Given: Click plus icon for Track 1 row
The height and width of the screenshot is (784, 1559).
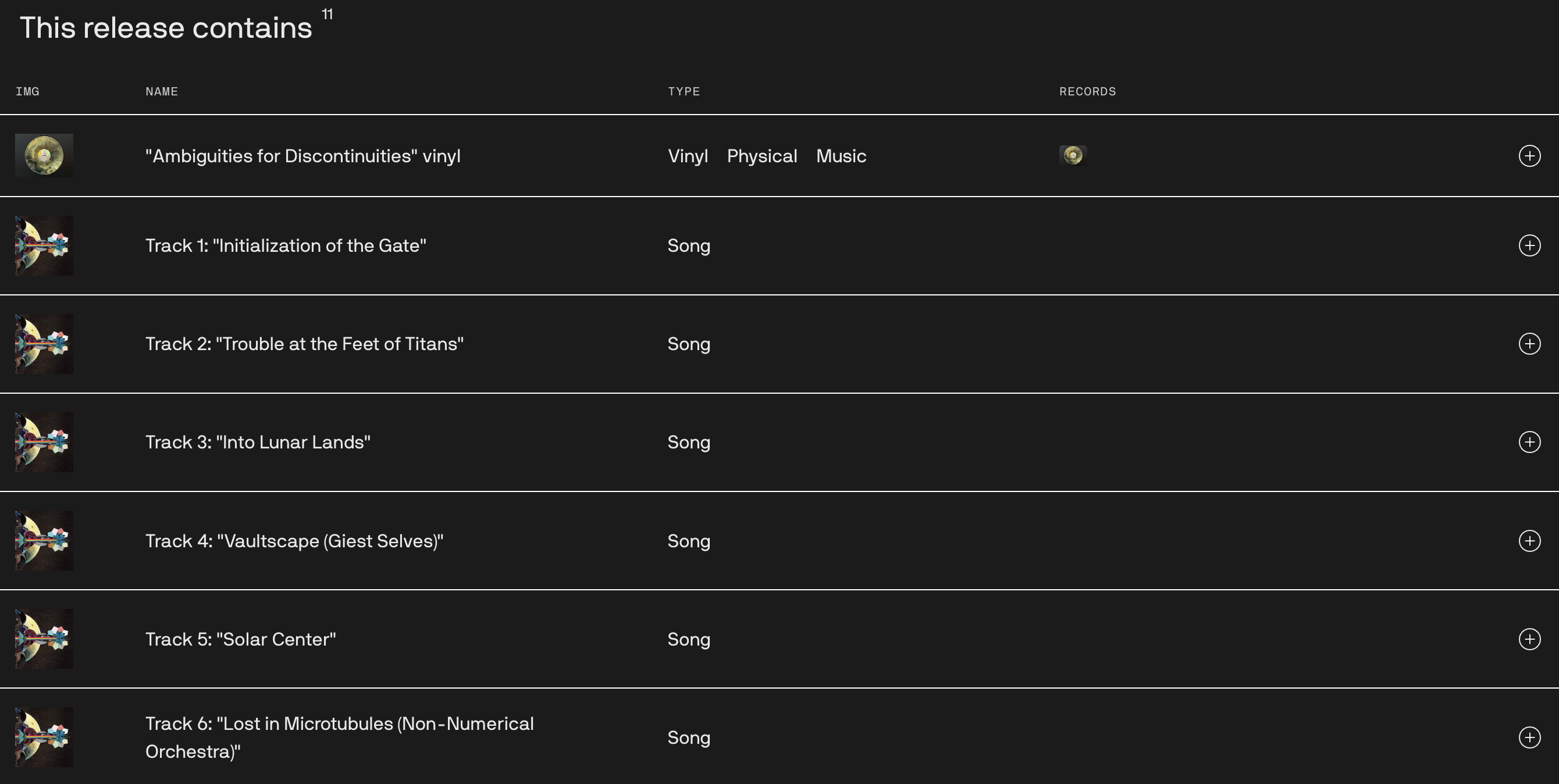Looking at the screenshot, I should click(1529, 245).
